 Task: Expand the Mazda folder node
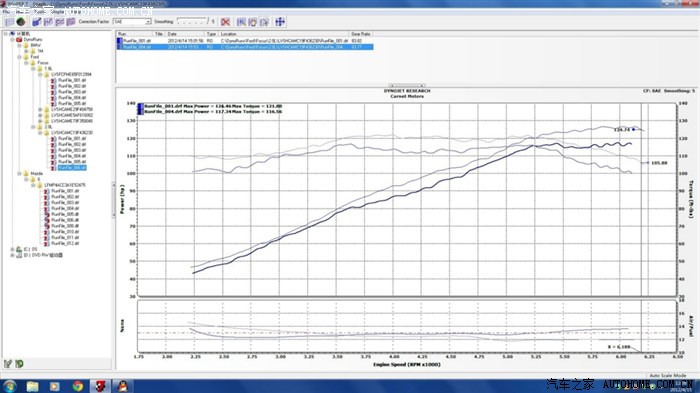coord(20,173)
